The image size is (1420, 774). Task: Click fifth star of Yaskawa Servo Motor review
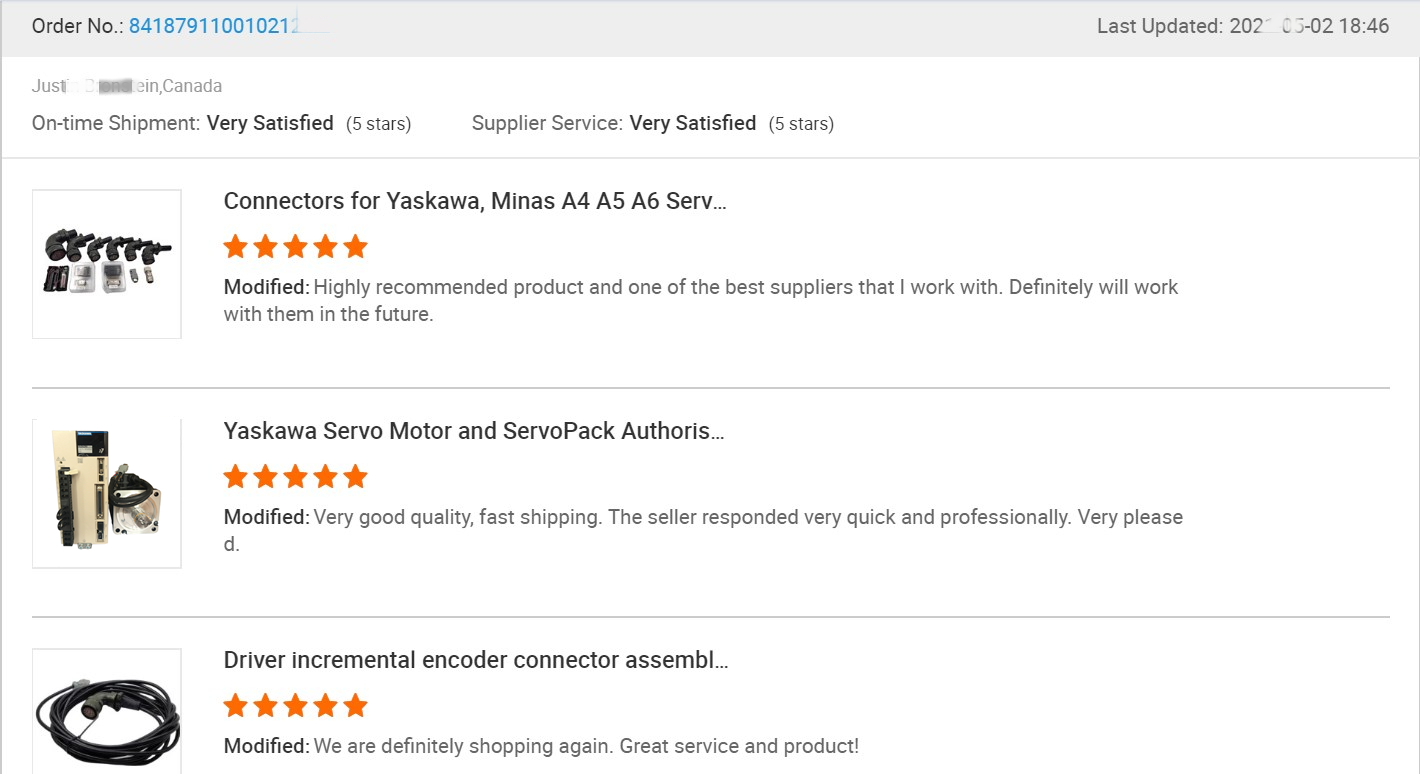tap(355, 477)
